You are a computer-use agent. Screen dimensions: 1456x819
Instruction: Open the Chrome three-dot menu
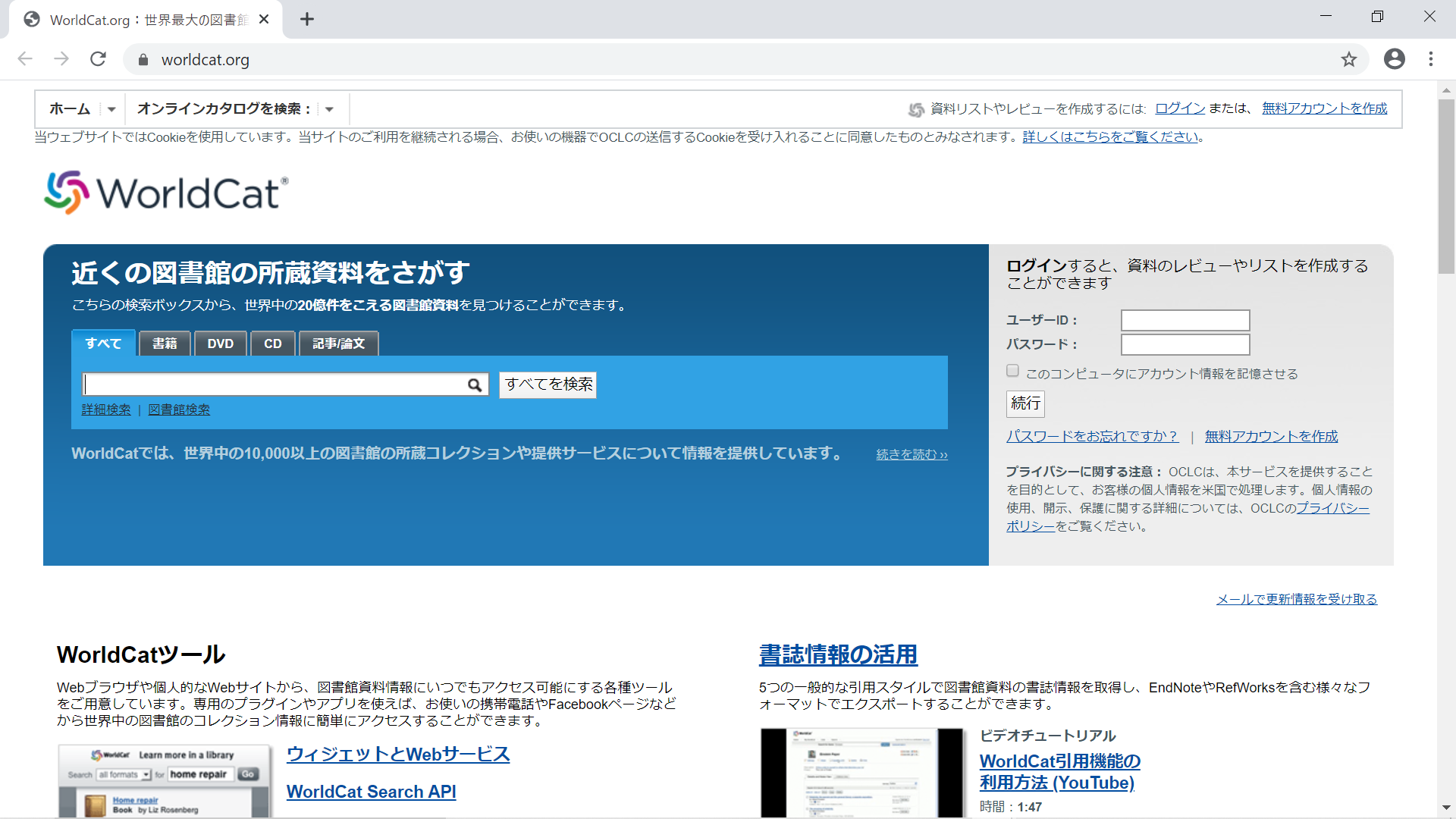coord(1430,59)
